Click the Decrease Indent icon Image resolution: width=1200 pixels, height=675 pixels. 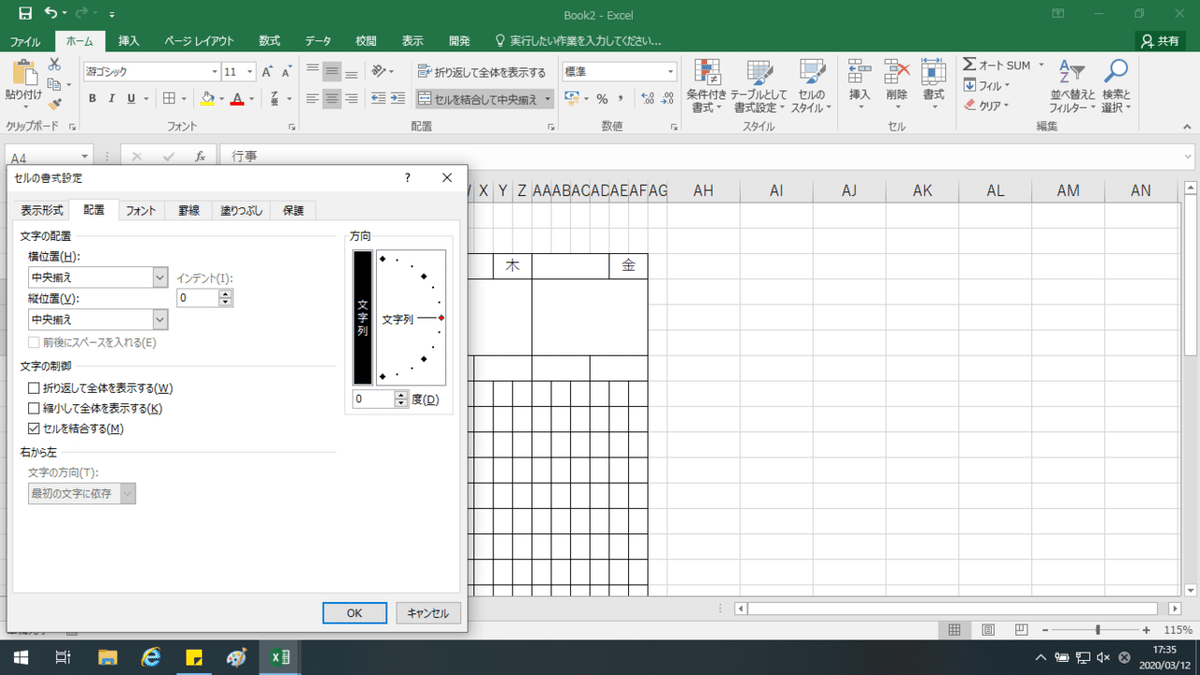(x=379, y=98)
